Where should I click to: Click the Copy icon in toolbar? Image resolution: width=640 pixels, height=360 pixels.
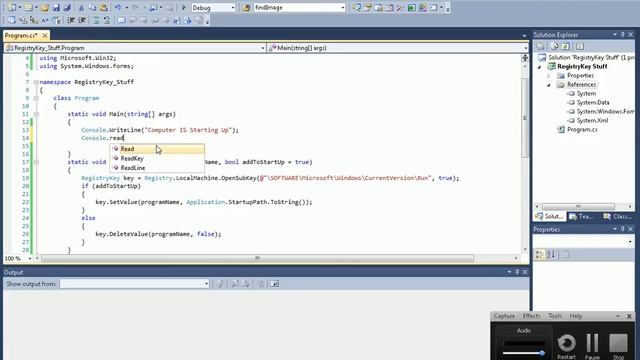[x=92, y=7]
